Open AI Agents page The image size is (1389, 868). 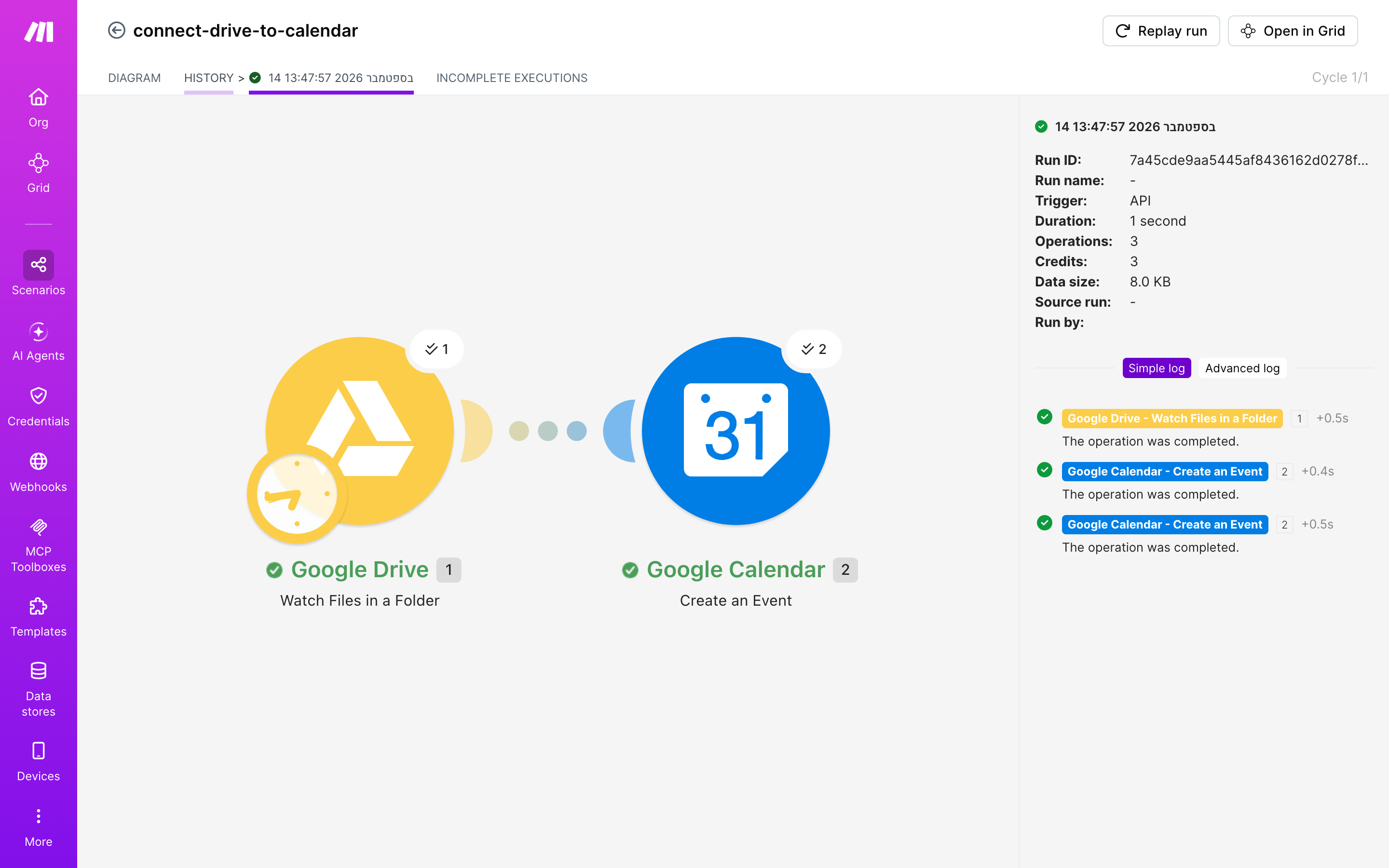(39, 341)
